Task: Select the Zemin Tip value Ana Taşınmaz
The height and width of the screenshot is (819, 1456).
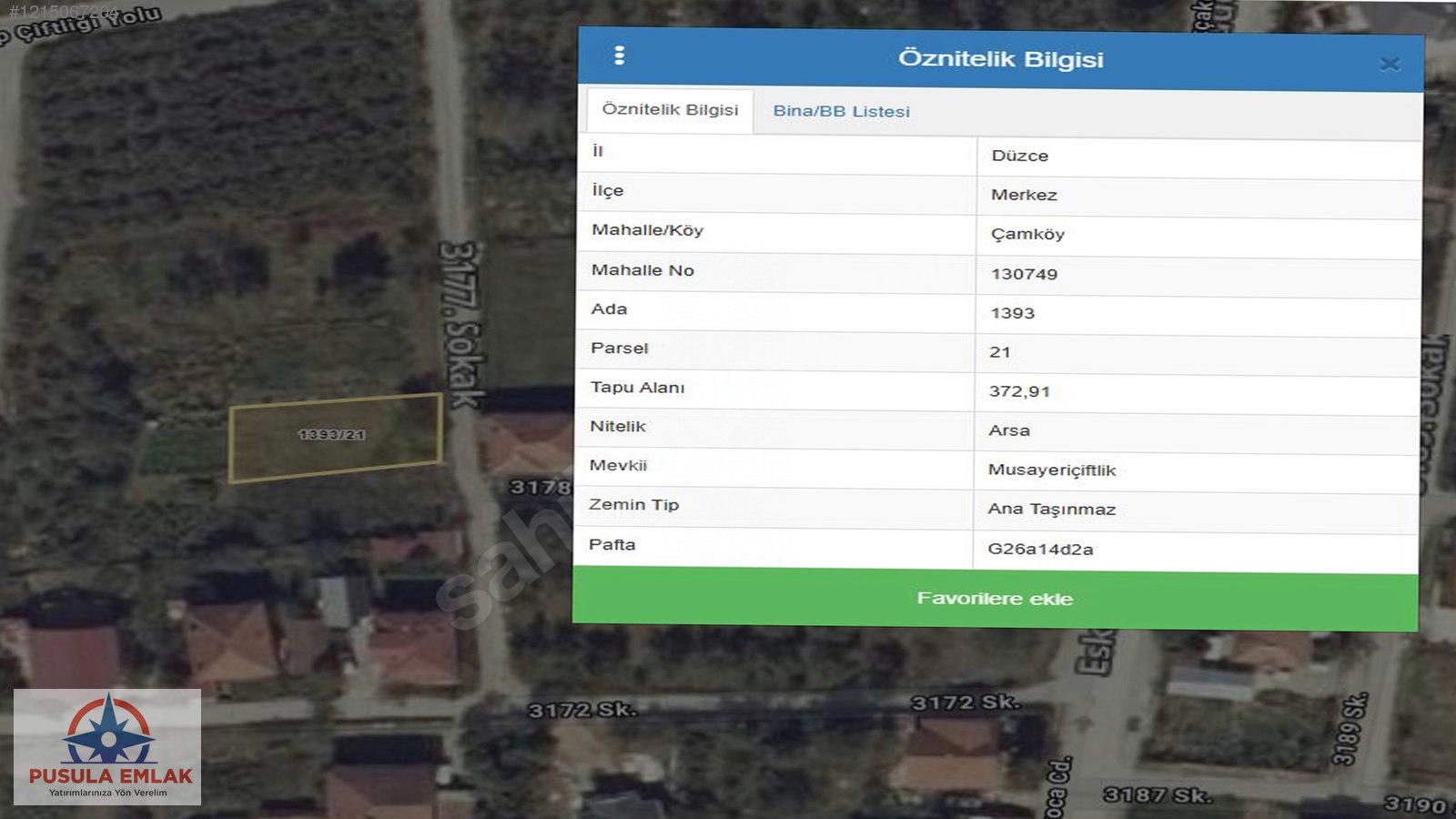Action: pyautogui.click(x=1051, y=509)
